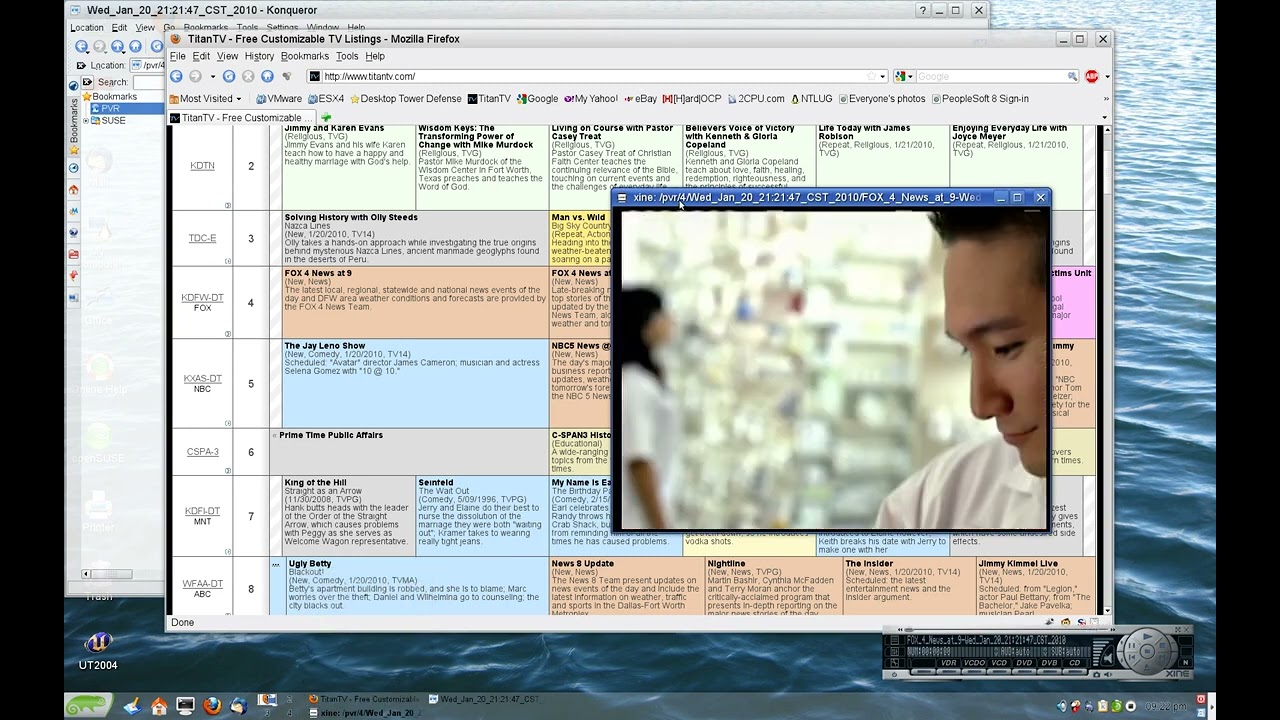The height and width of the screenshot is (720, 1280).
Task: Go back in Firefox navigation toolbar
Action: 176,76
